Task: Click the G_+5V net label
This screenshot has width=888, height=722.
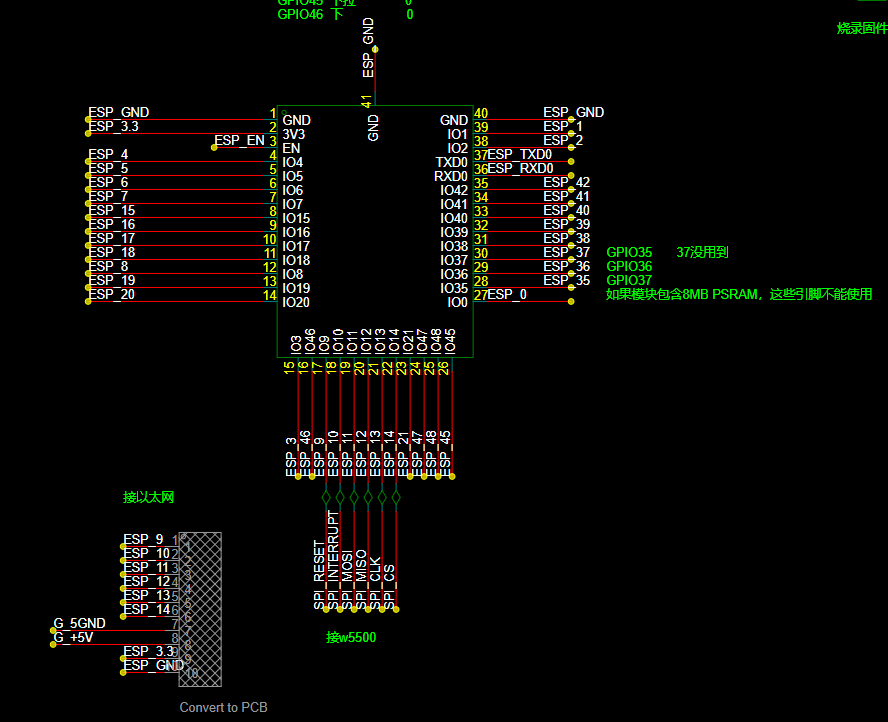Action: point(73,638)
